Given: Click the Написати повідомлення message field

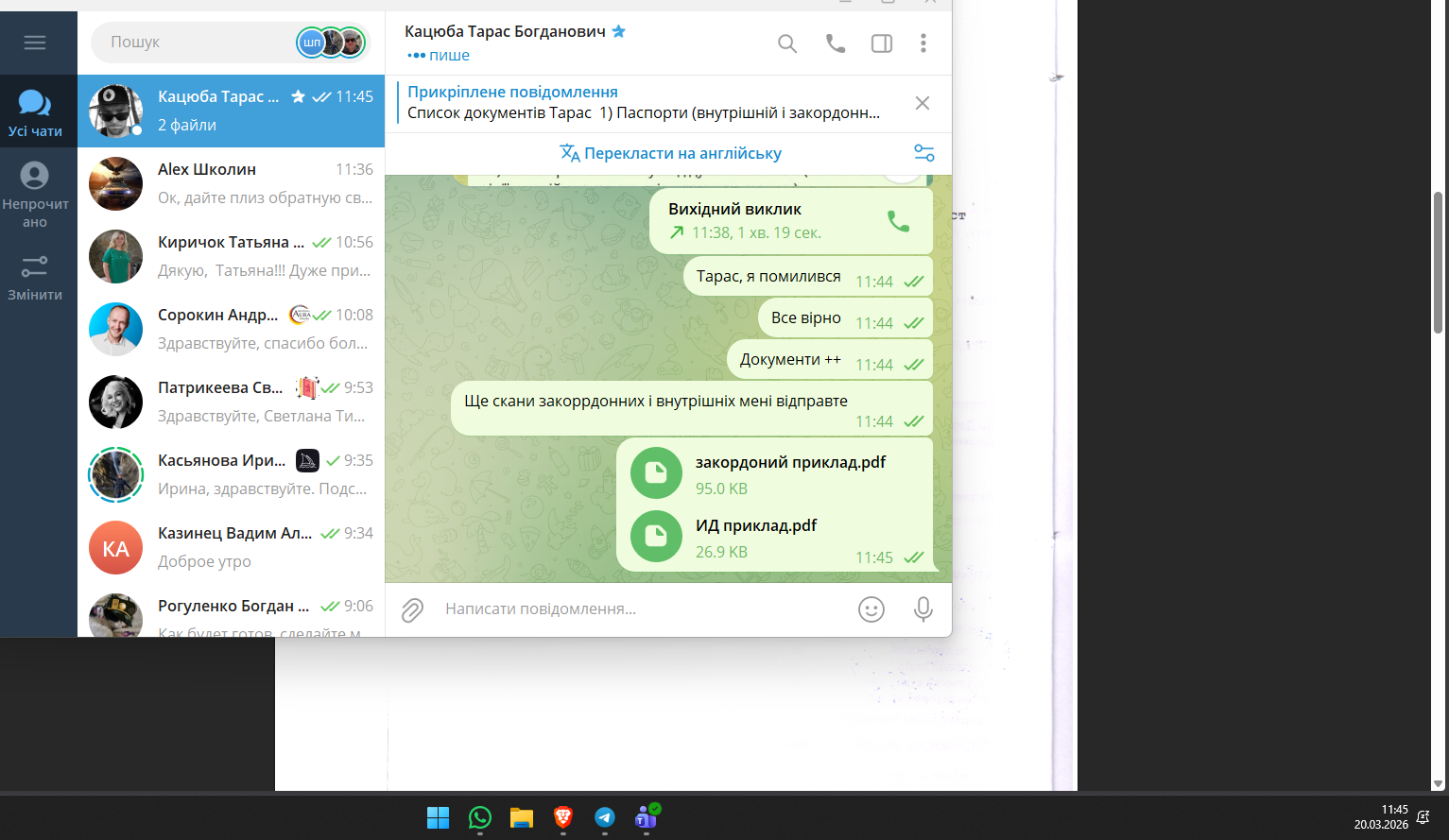Looking at the screenshot, I should (x=643, y=609).
